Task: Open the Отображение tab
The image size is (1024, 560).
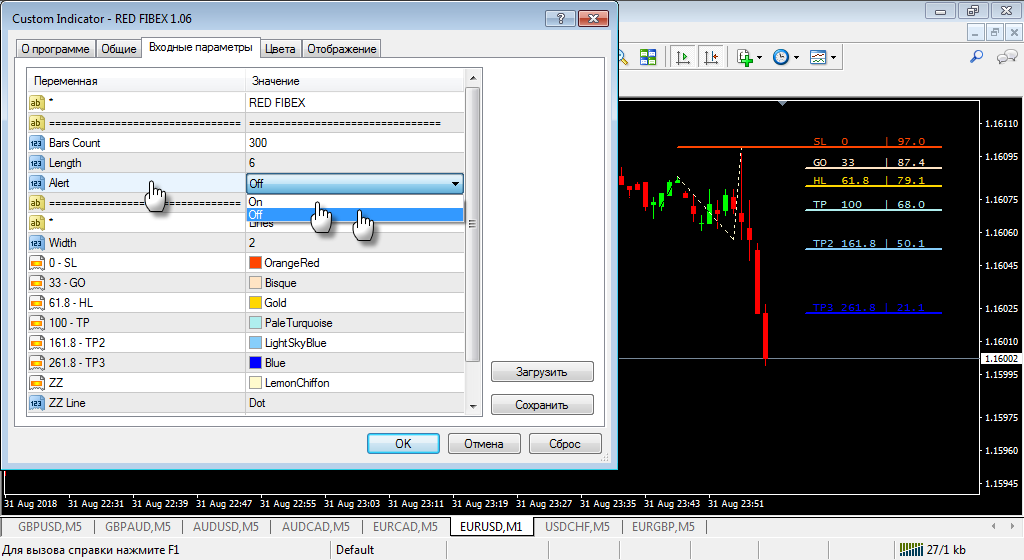Action: [342, 49]
